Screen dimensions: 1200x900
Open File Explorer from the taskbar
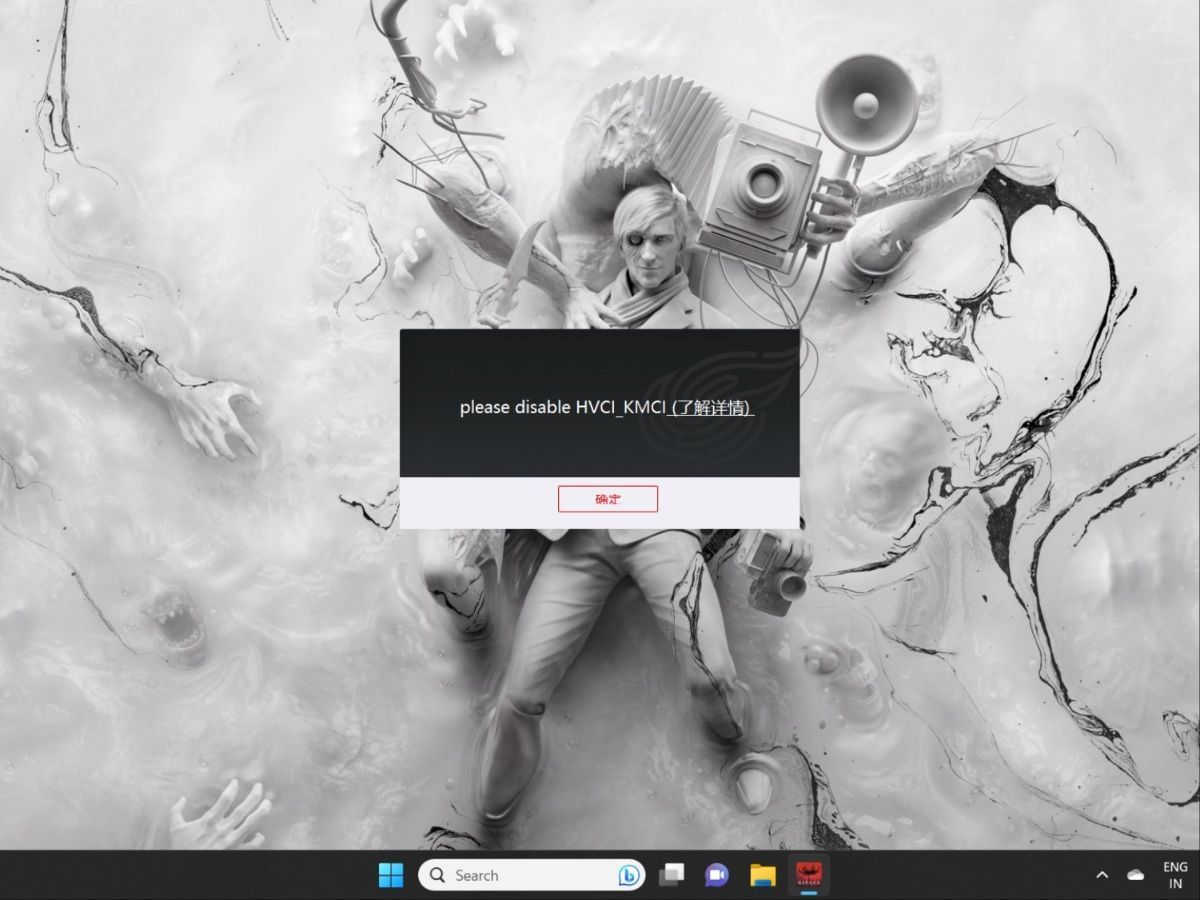763,875
